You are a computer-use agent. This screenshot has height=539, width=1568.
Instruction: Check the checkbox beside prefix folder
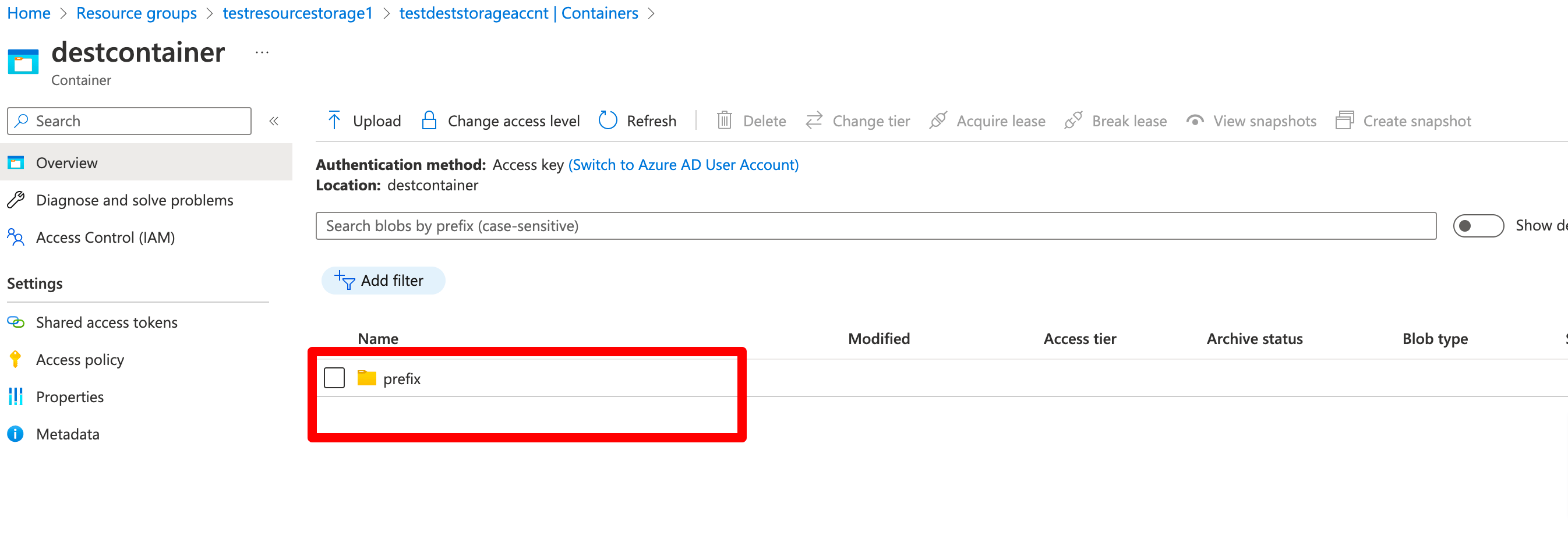[334, 378]
